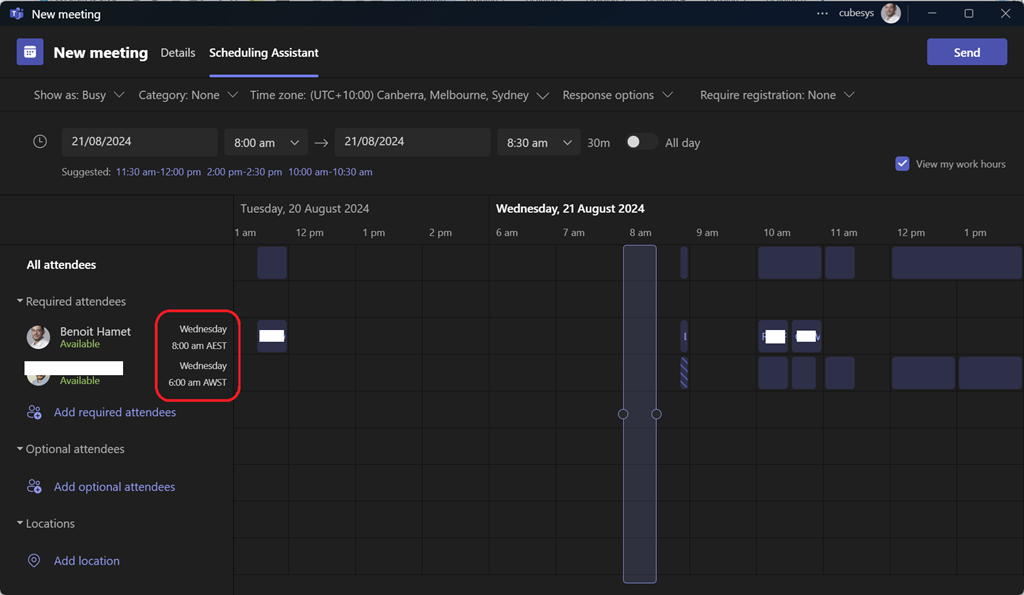Switch to the Details tab
The width and height of the screenshot is (1024, 595).
pyautogui.click(x=178, y=53)
